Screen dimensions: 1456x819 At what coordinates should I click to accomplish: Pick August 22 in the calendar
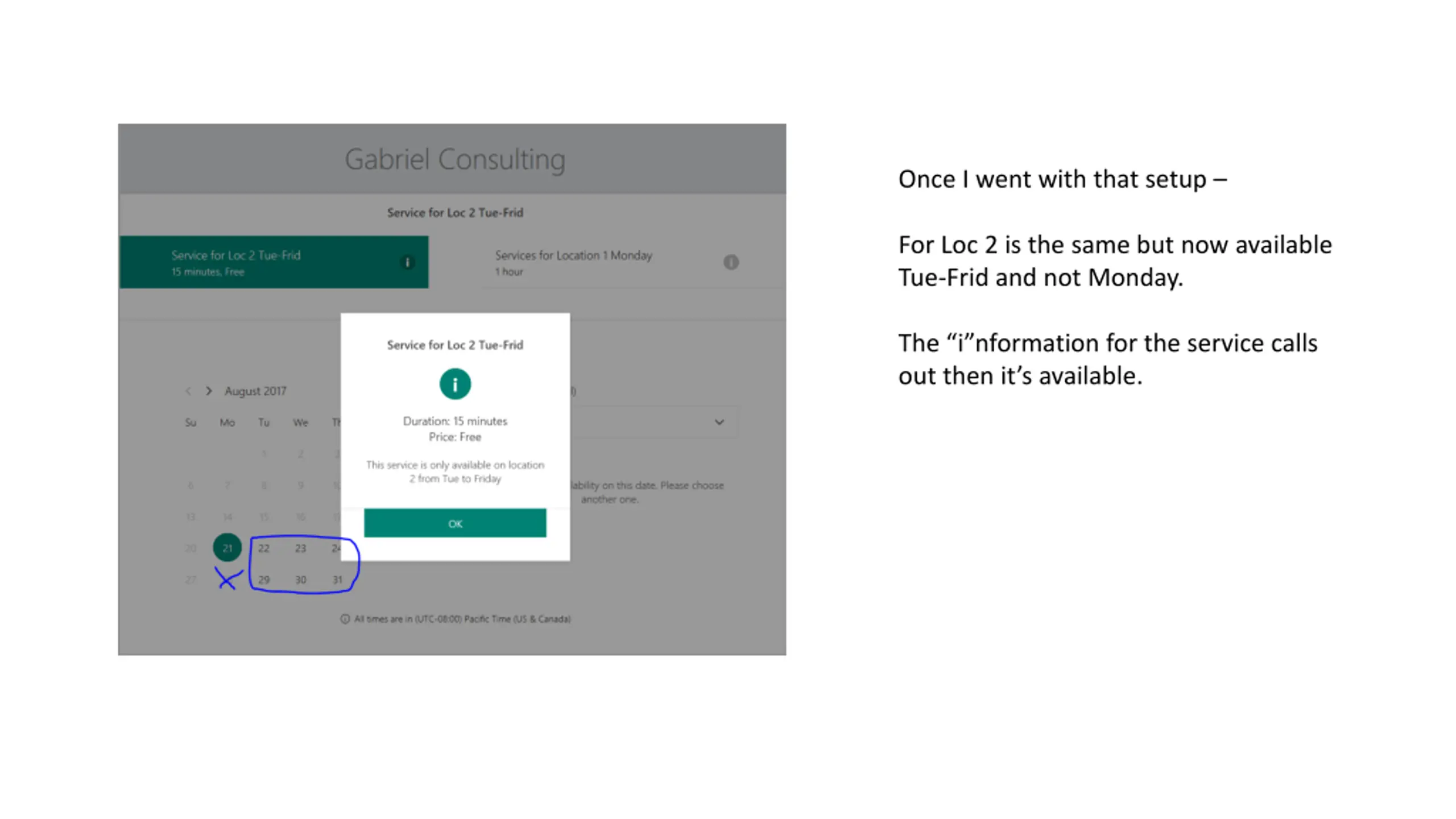click(x=264, y=548)
